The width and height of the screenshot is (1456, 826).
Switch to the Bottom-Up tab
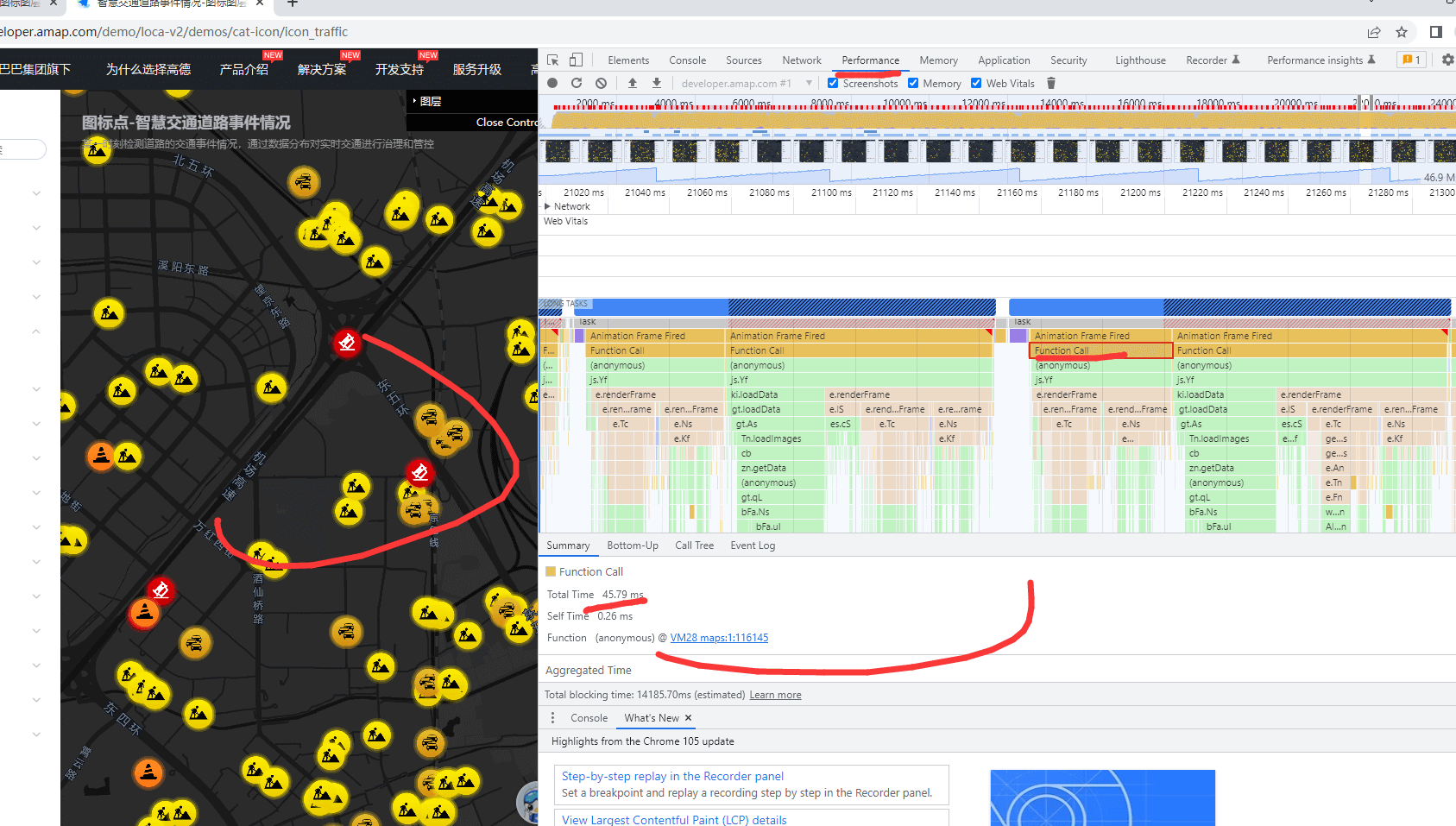coord(632,545)
